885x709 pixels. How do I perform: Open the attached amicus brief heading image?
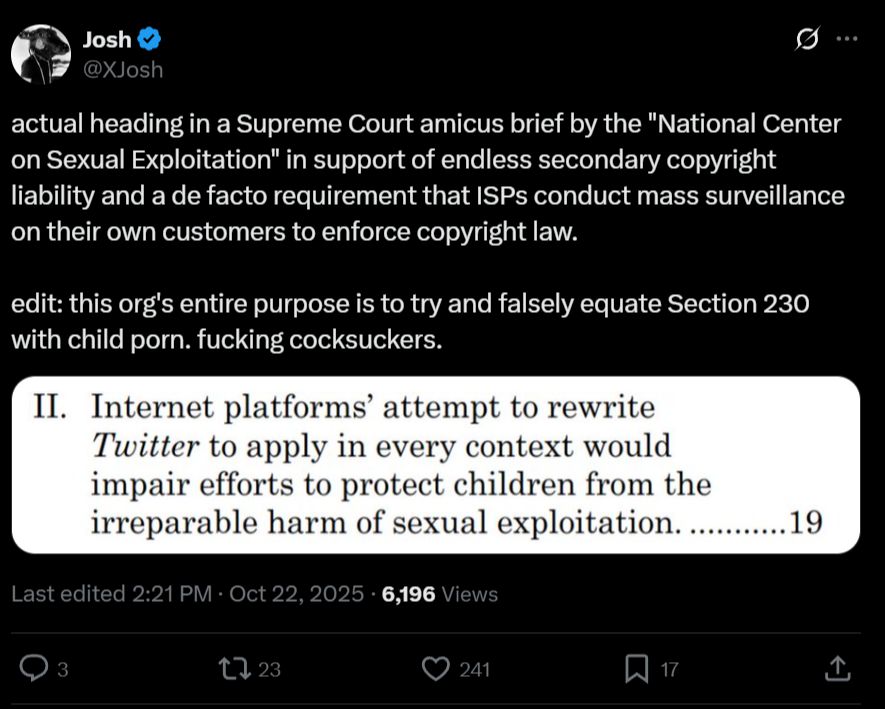tap(436, 465)
